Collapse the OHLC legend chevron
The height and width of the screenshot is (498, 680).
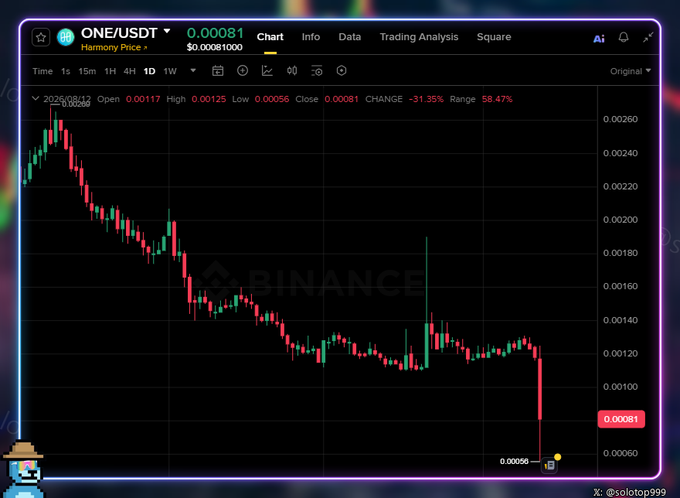(36, 99)
